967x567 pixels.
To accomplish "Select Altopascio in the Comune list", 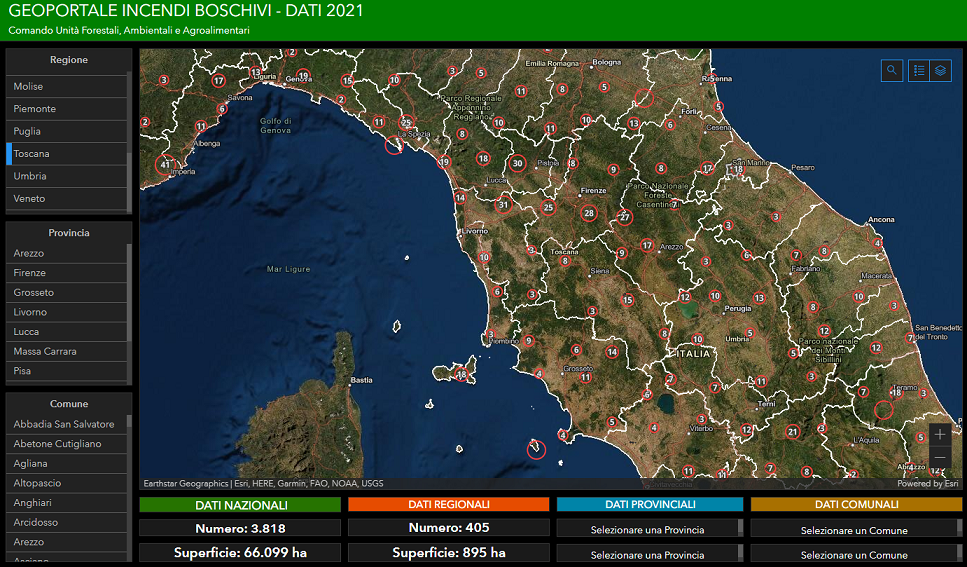I will 67,483.
